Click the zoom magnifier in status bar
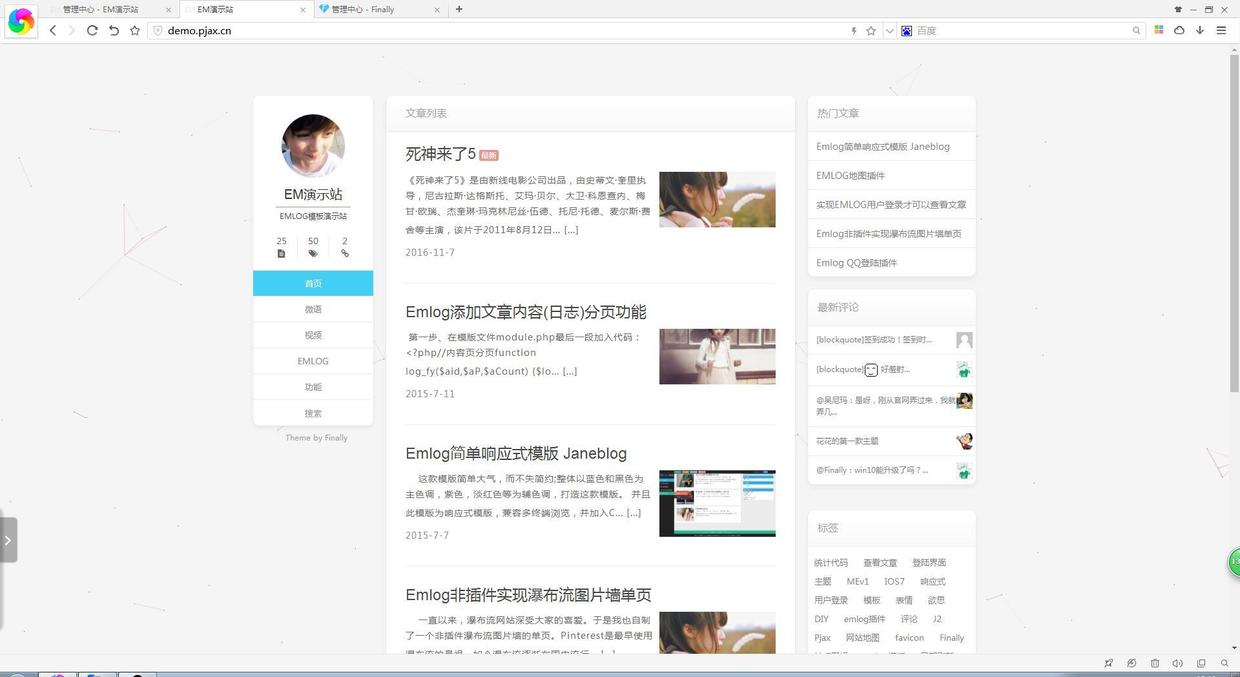The height and width of the screenshot is (677, 1240). tap(1225, 663)
